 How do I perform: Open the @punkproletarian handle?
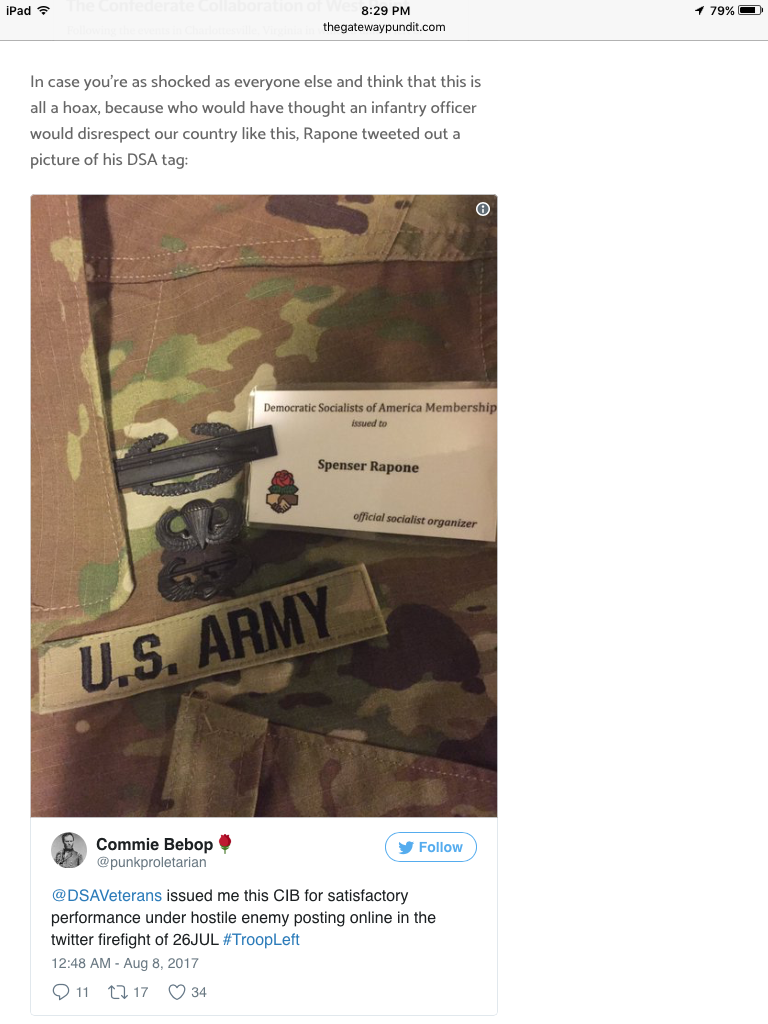coord(152,863)
